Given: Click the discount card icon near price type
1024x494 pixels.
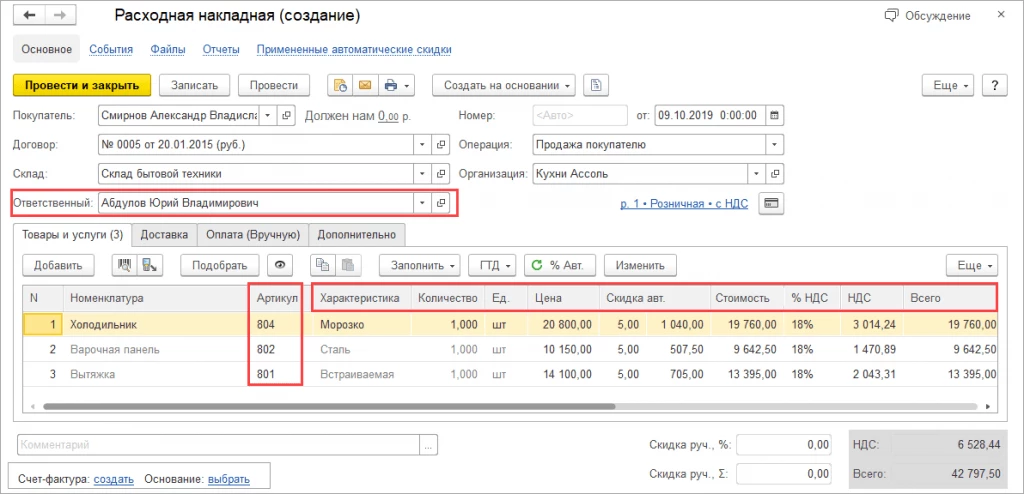Looking at the screenshot, I should [x=771, y=203].
